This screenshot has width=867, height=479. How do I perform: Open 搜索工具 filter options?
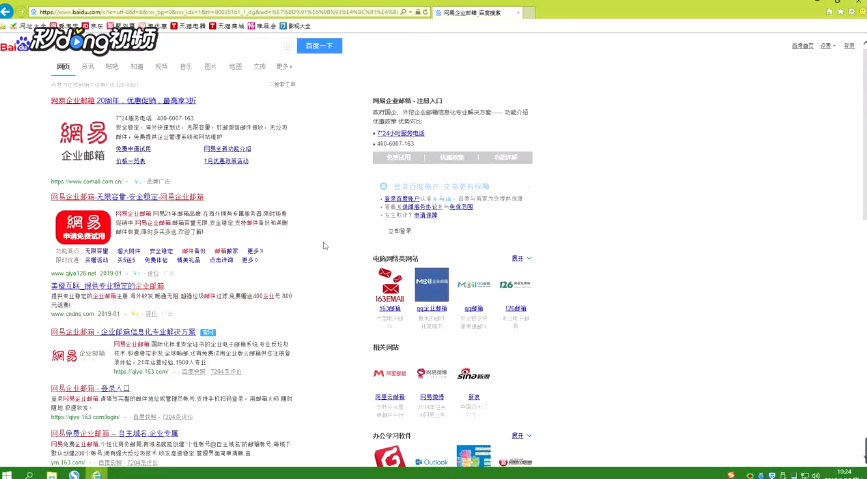pyautogui.click(x=283, y=85)
